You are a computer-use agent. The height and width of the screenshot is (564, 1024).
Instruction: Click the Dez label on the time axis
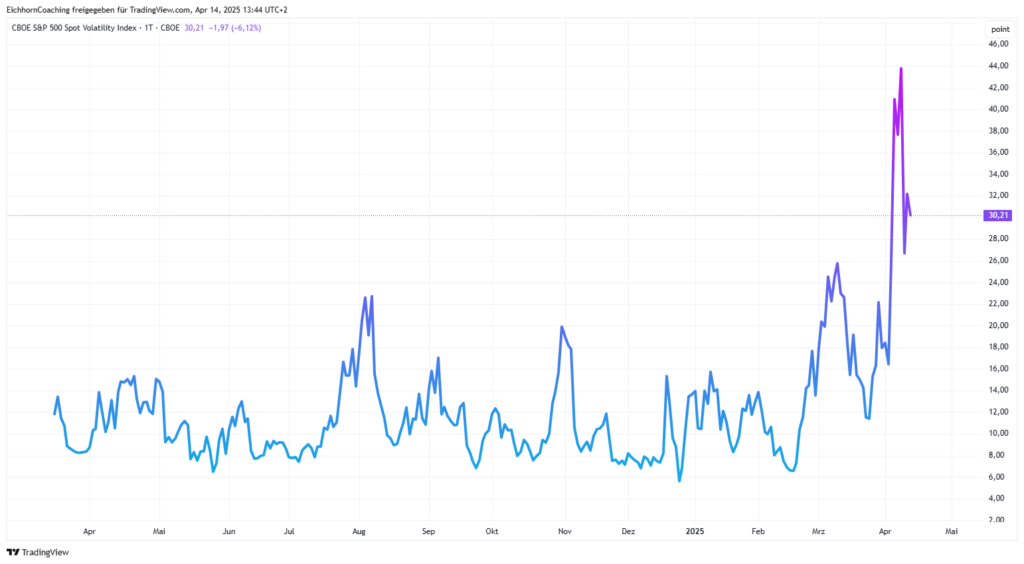628,531
